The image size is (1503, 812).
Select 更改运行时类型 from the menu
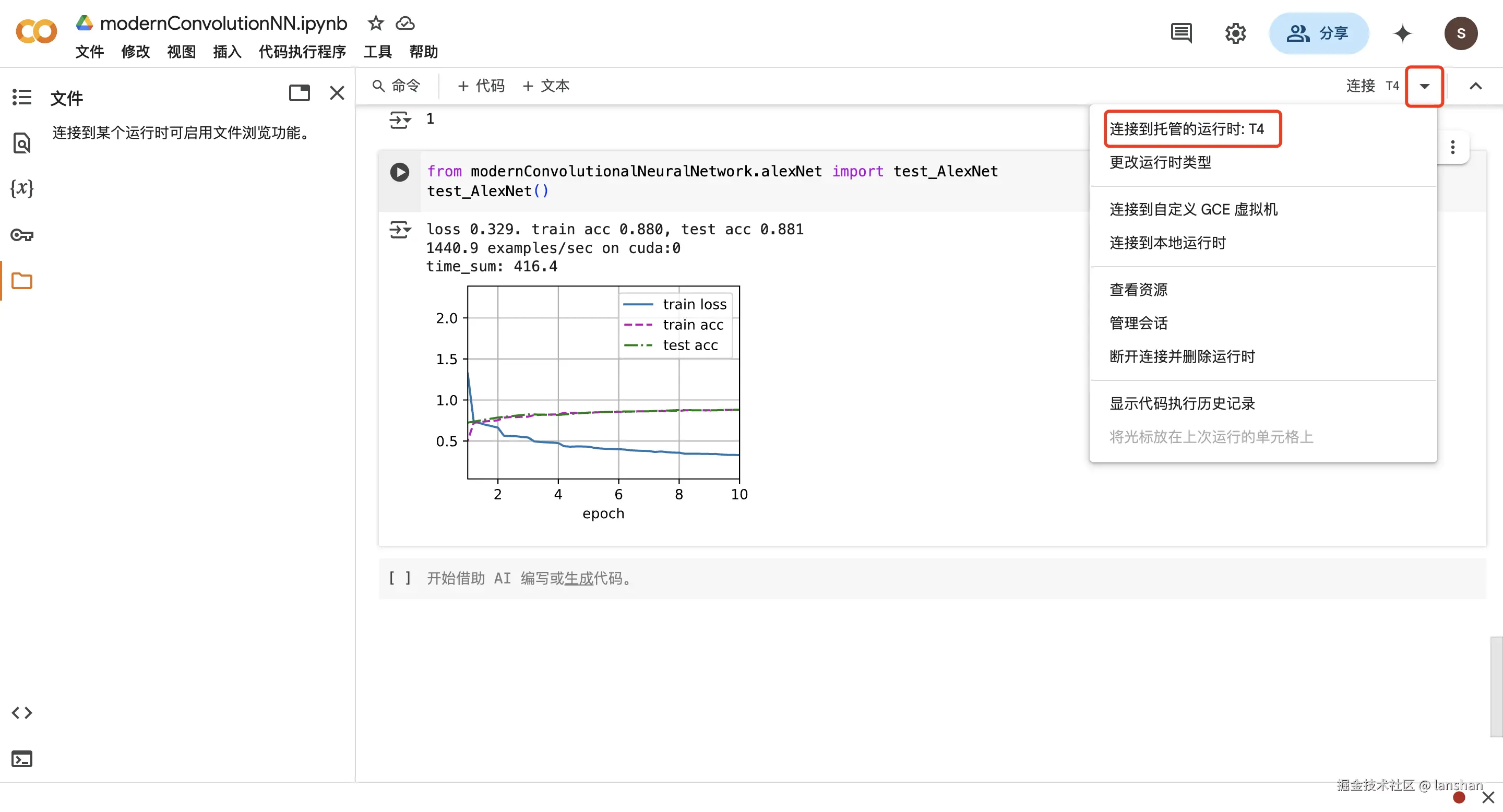pos(1160,162)
